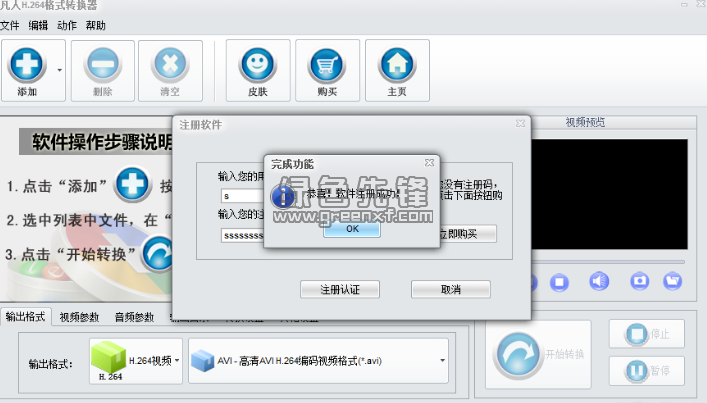
Task: Go to 主页 (Home) house icon
Action: tap(396, 64)
